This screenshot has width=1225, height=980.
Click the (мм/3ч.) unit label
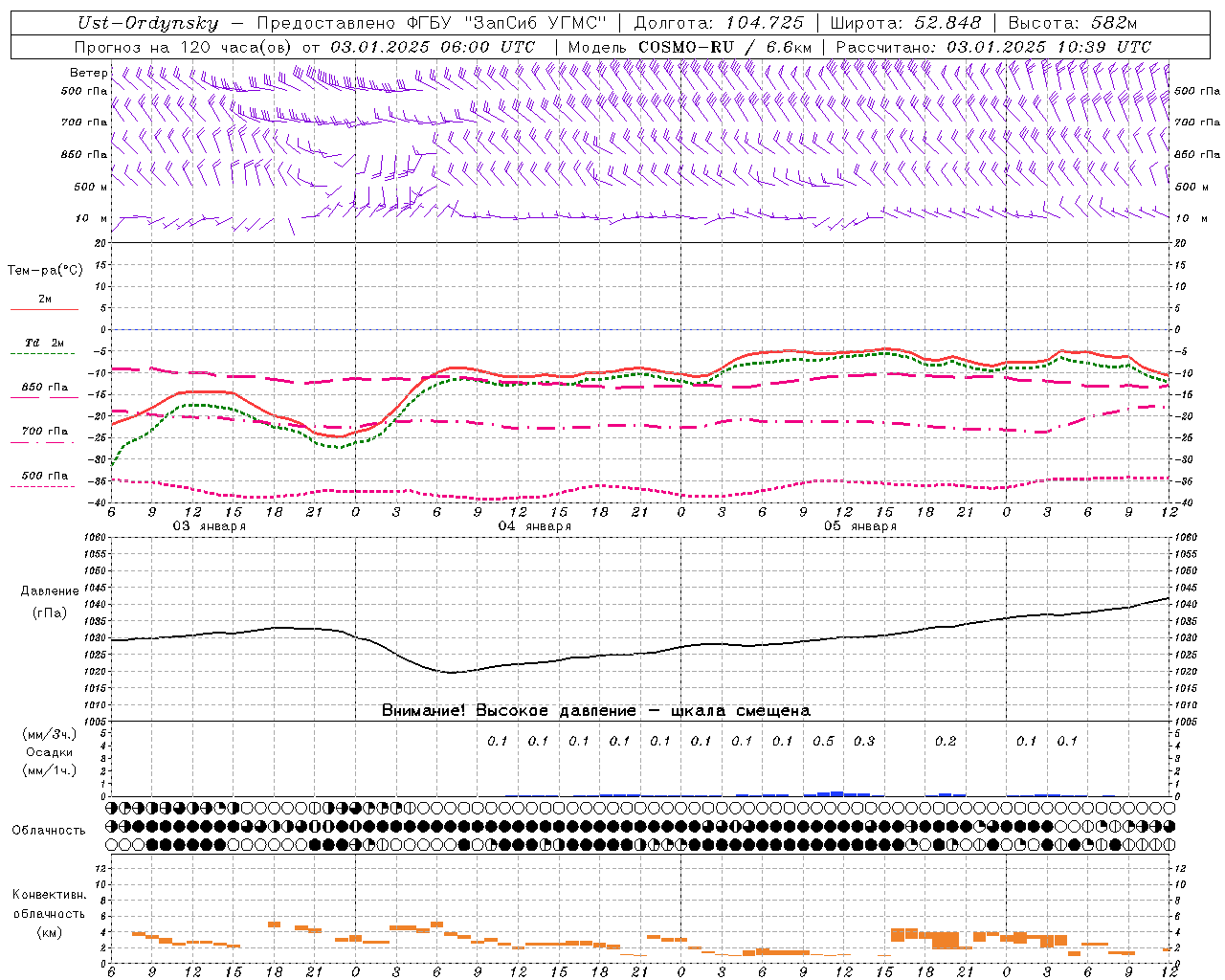point(50,734)
